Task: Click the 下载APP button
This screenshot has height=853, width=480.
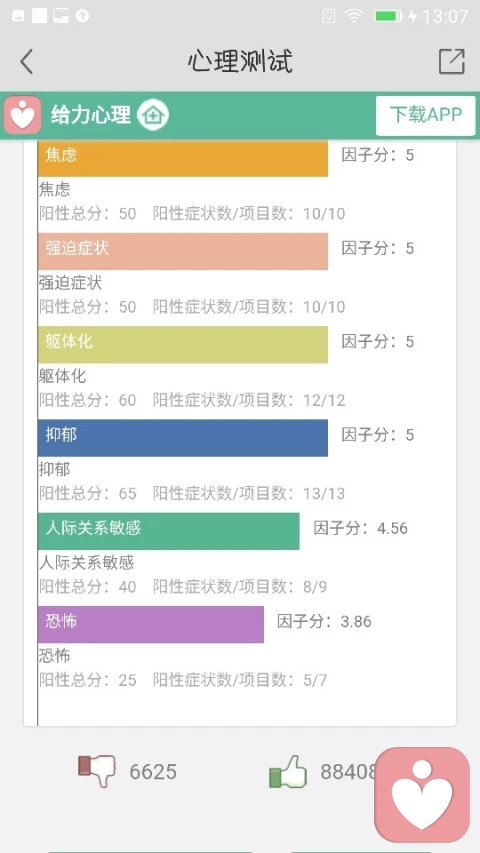Action: (x=426, y=115)
